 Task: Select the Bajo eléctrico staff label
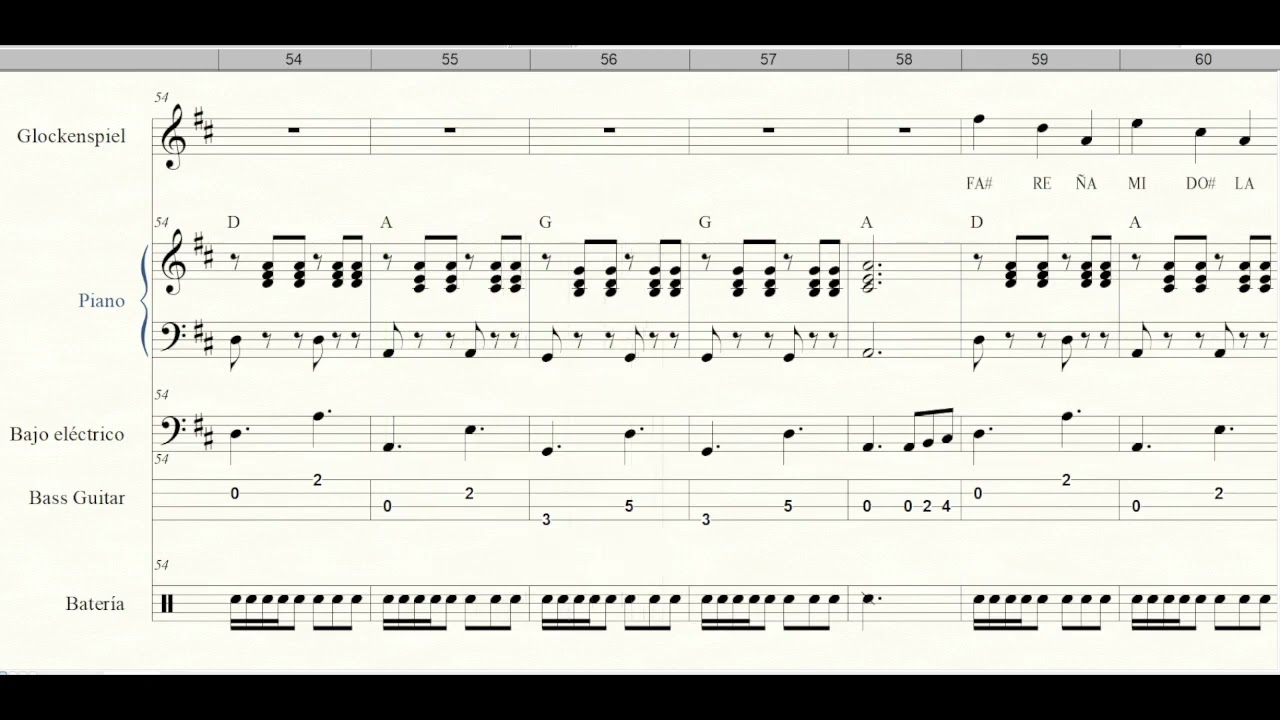pos(67,434)
